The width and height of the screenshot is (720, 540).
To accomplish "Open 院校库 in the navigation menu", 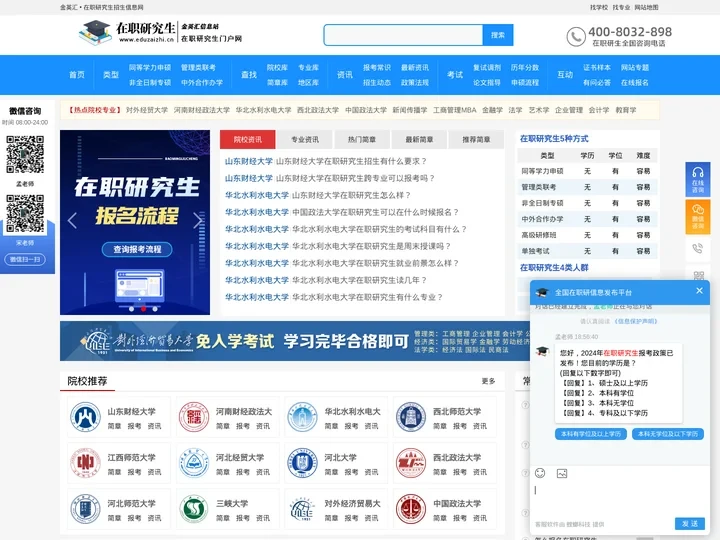I will click(277, 68).
